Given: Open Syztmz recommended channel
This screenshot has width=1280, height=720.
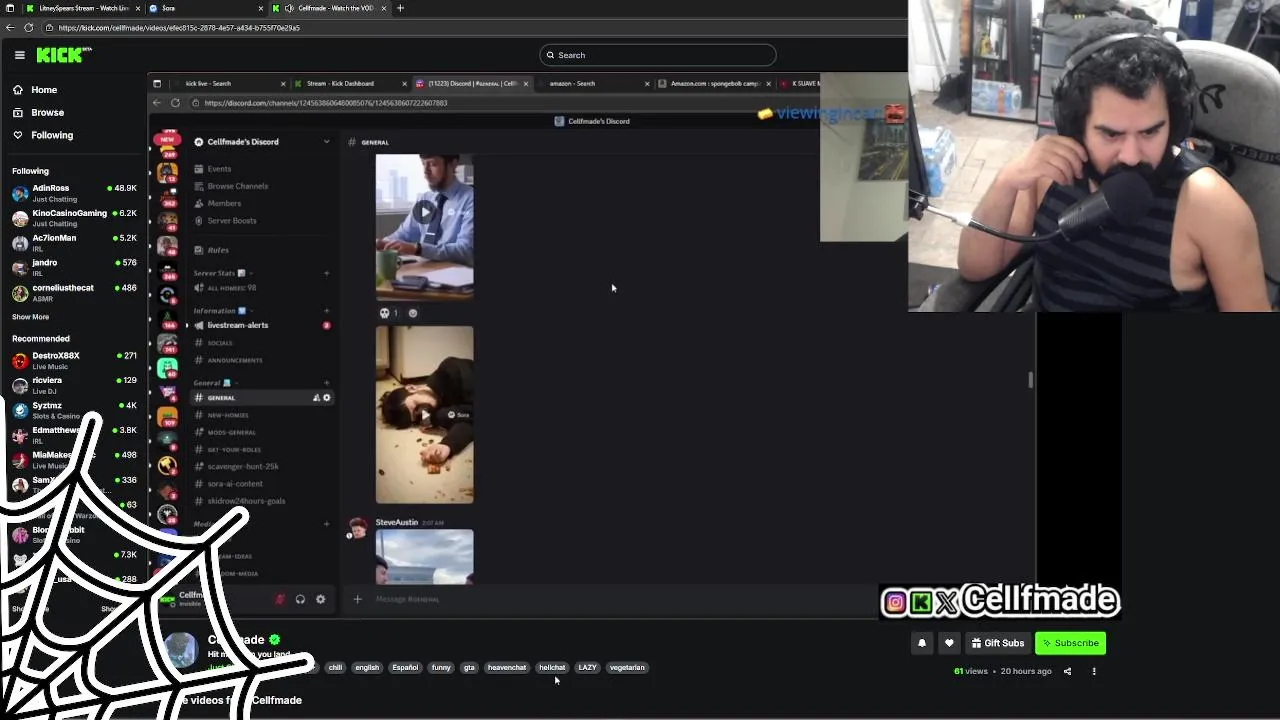Looking at the screenshot, I should [x=74, y=410].
